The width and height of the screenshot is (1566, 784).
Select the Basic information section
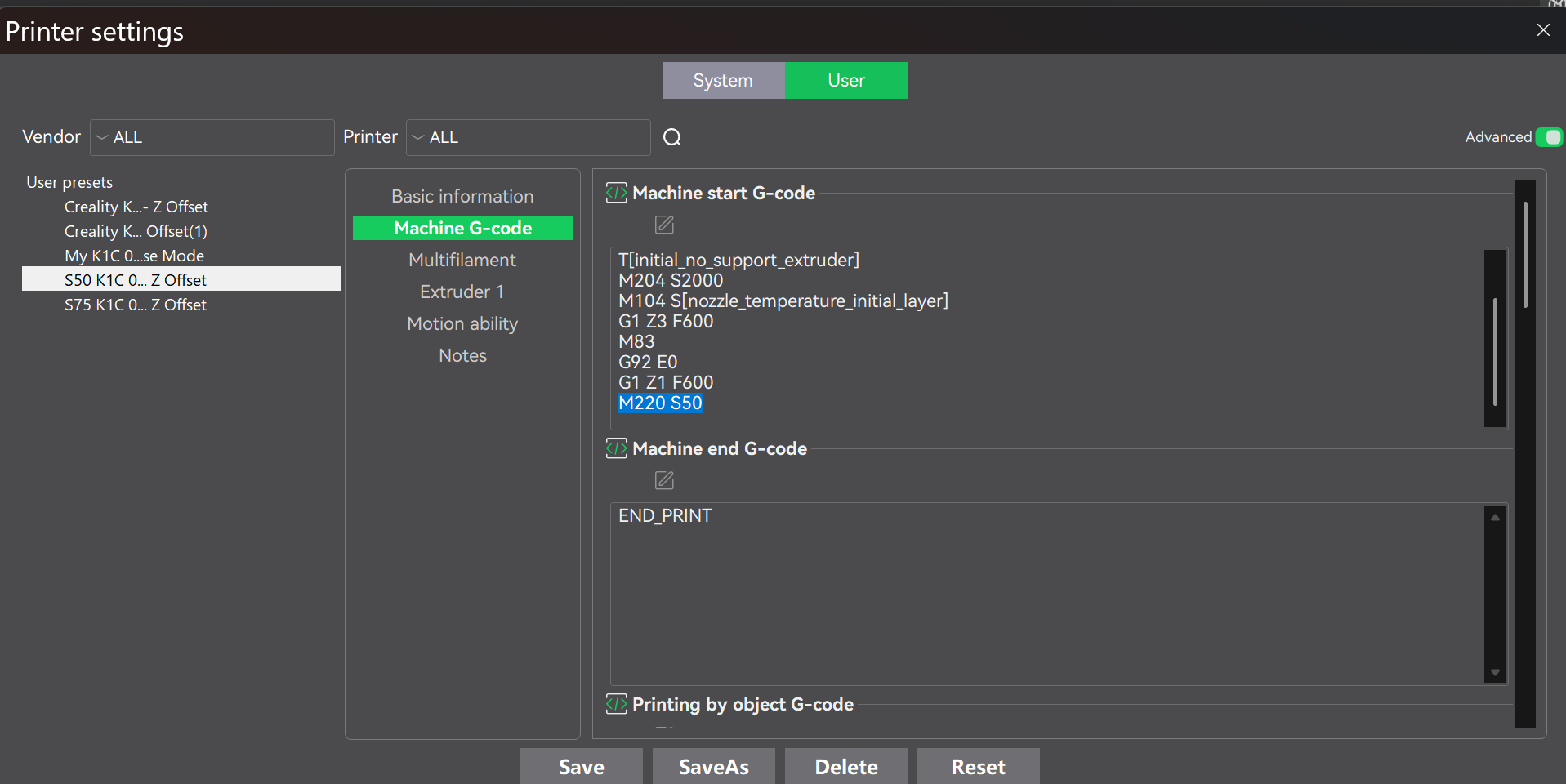tap(462, 197)
